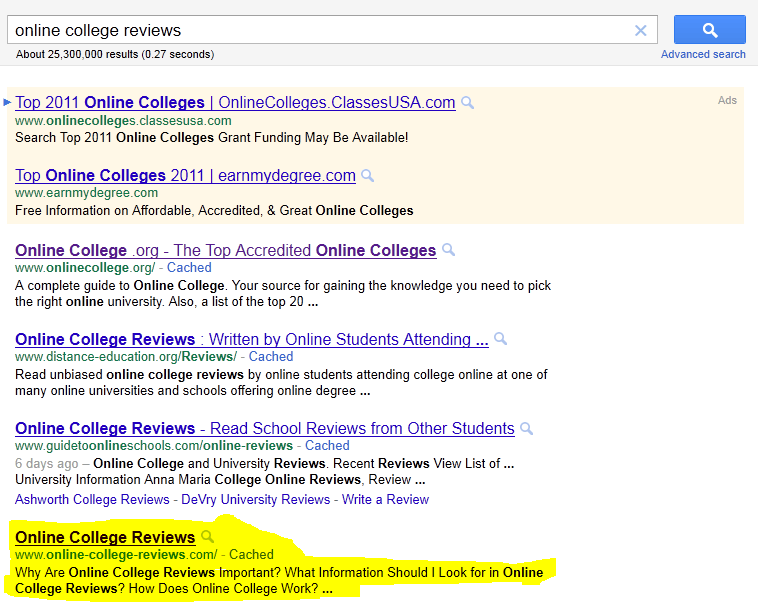Viewport: 758px width, 603px height.
Task: Open Top 2011 Online Colleges ad link
Action: [x=235, y=103]
